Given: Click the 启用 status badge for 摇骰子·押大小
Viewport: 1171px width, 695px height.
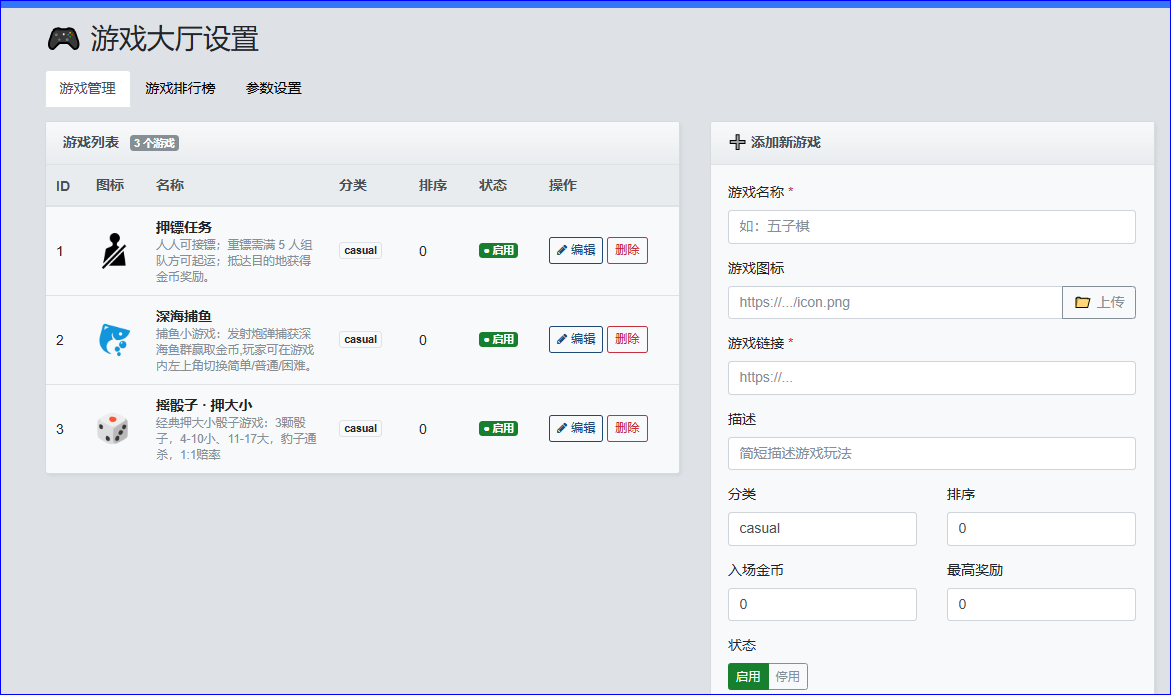Looking at the screenshot, I should (x=498, y=428).
